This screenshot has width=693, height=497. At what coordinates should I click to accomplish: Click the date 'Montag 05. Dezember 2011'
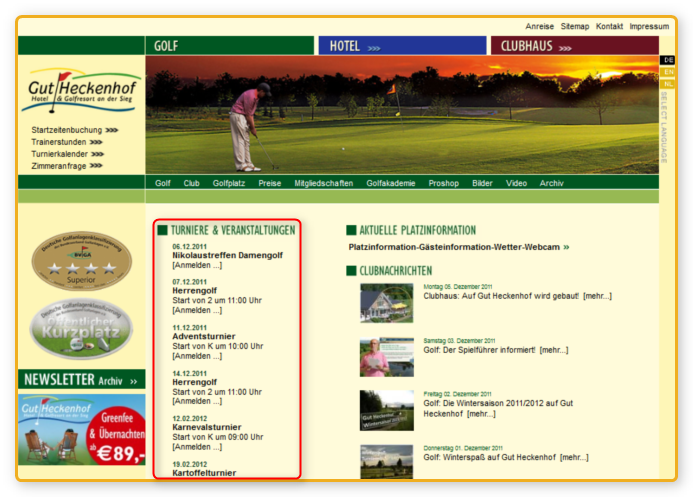tap(457, 287)
